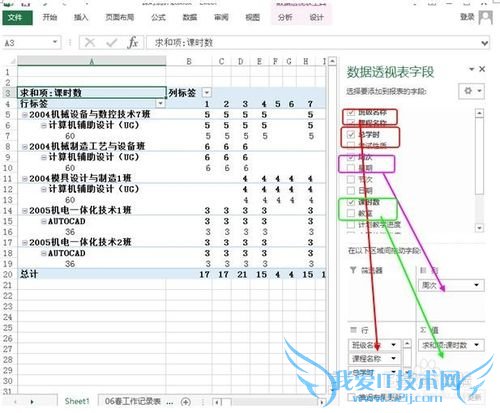
Task: Switch to the 公式 ribbon tab
Action: (x=158, y=17)
